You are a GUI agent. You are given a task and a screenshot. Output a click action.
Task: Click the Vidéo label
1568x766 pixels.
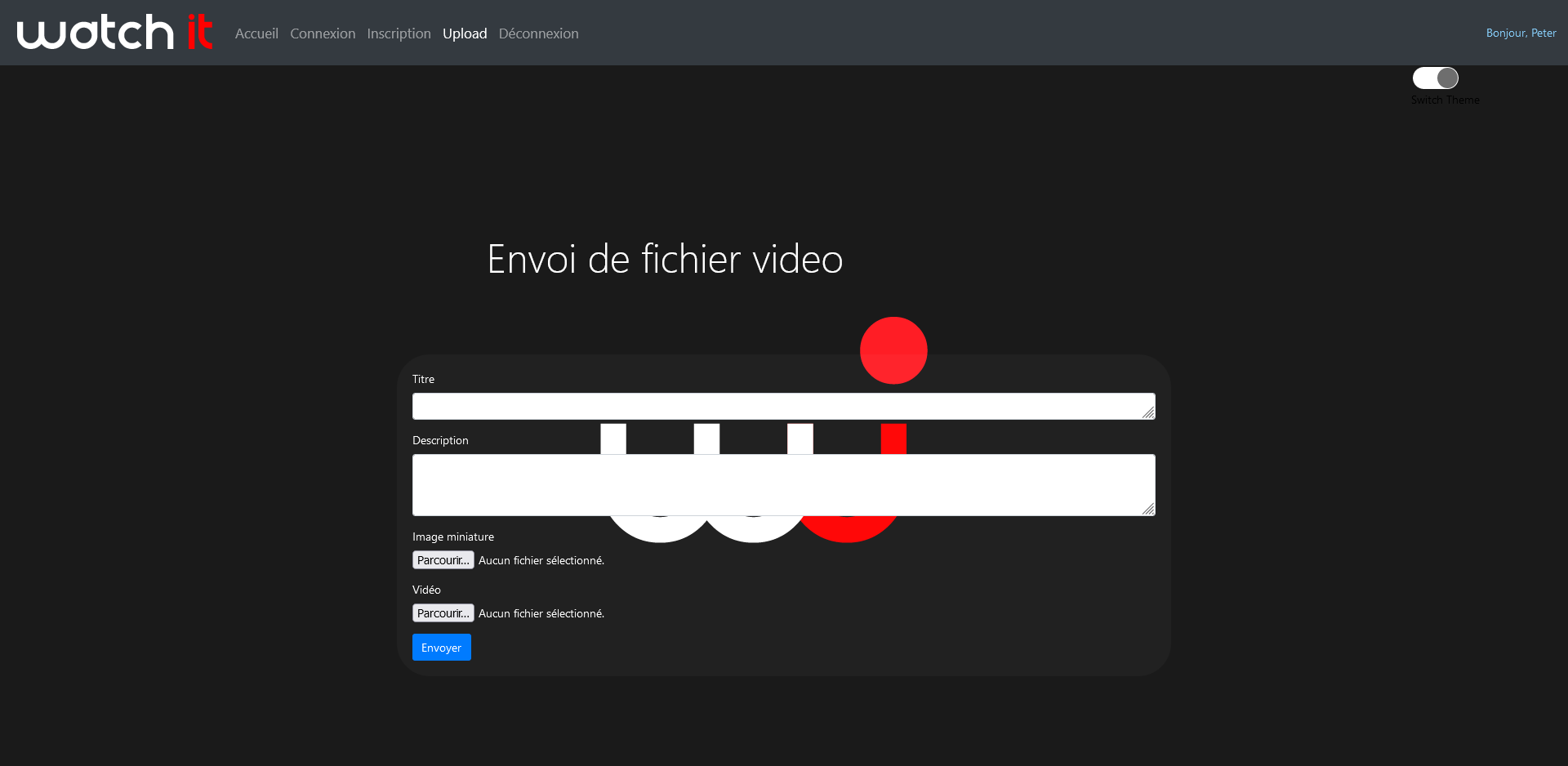coord(425,590)
